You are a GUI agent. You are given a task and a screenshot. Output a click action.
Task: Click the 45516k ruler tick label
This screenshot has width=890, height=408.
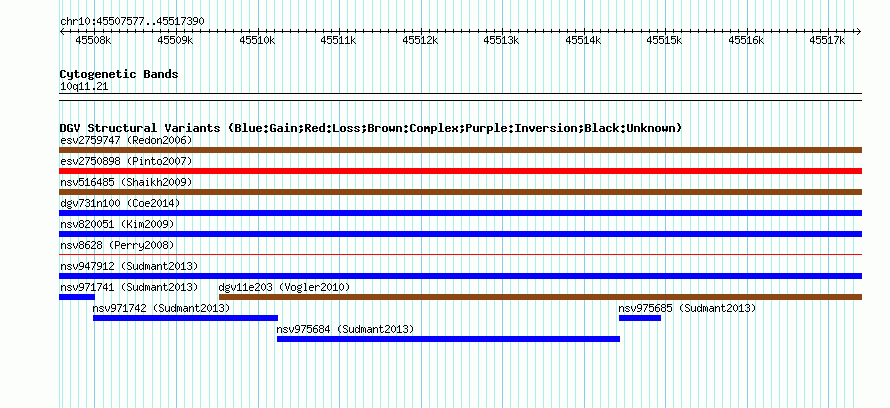click(746, 40)
